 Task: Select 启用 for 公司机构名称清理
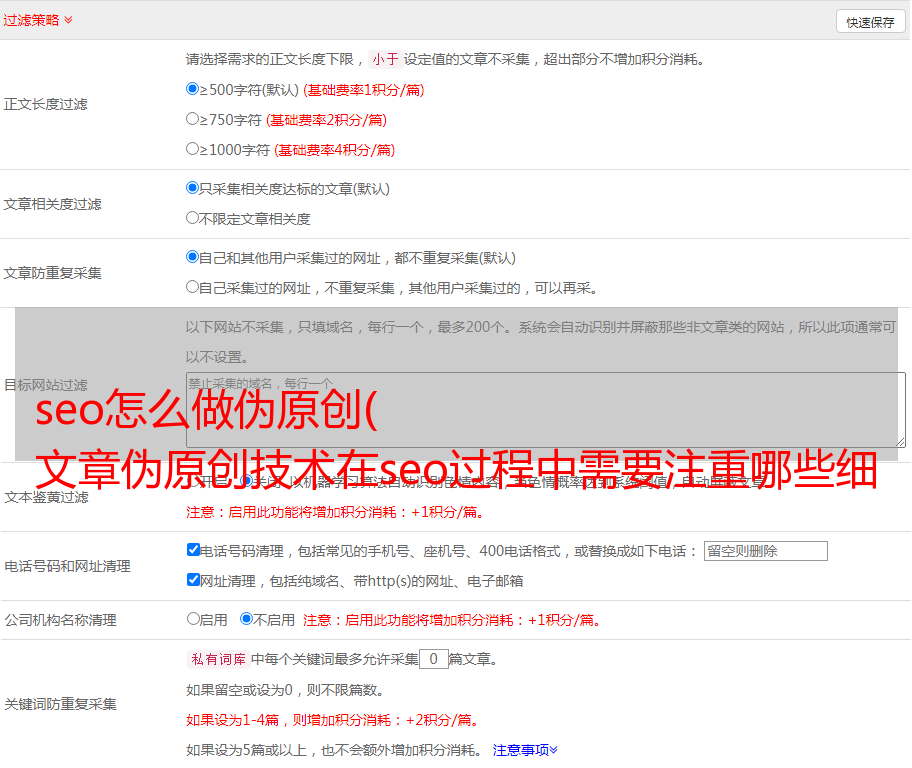click(193, 619)
